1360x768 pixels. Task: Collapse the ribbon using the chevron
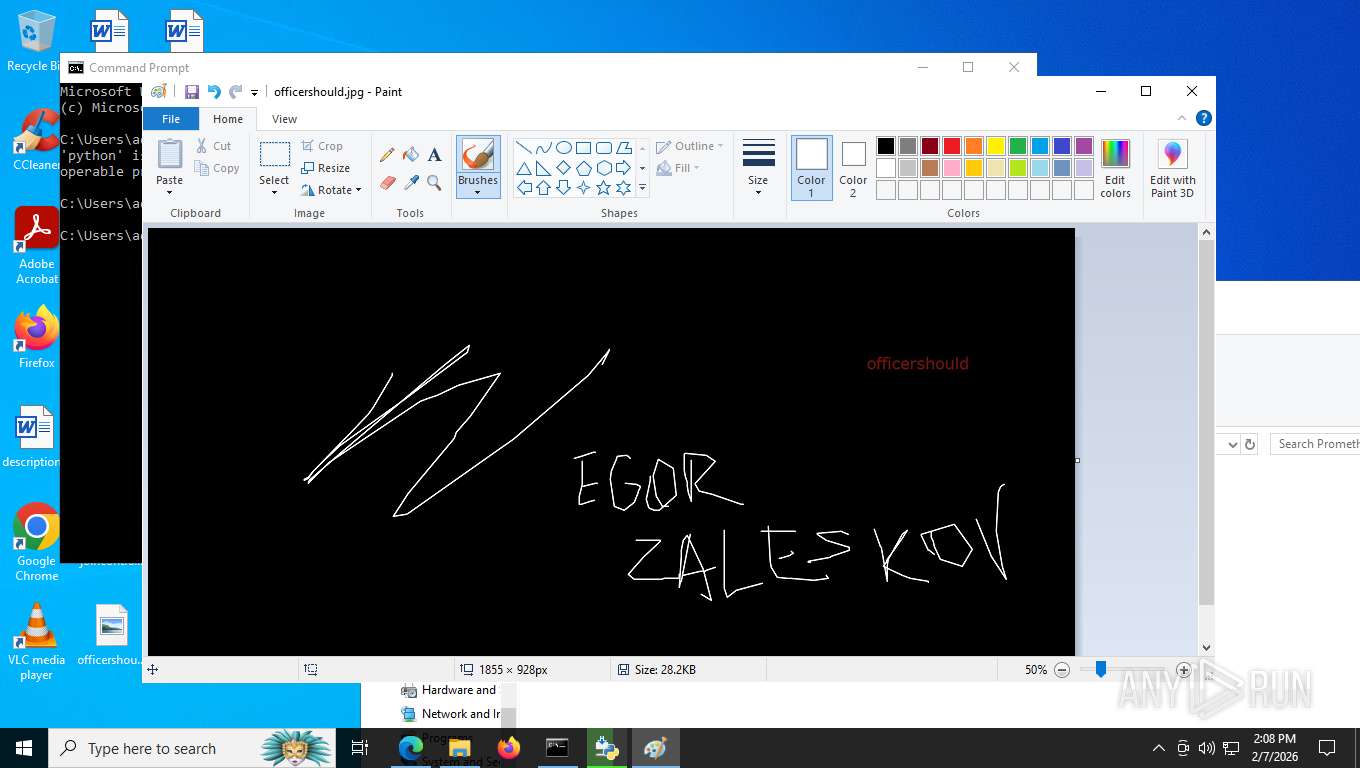1184,118
